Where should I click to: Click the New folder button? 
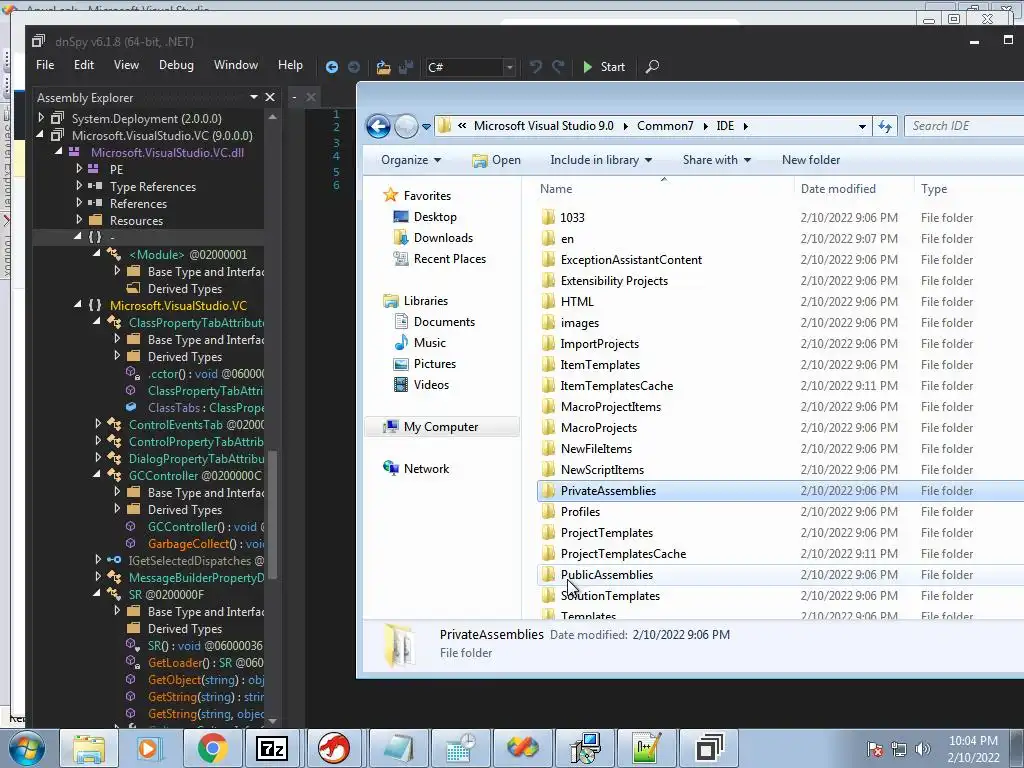coord(810,160)
